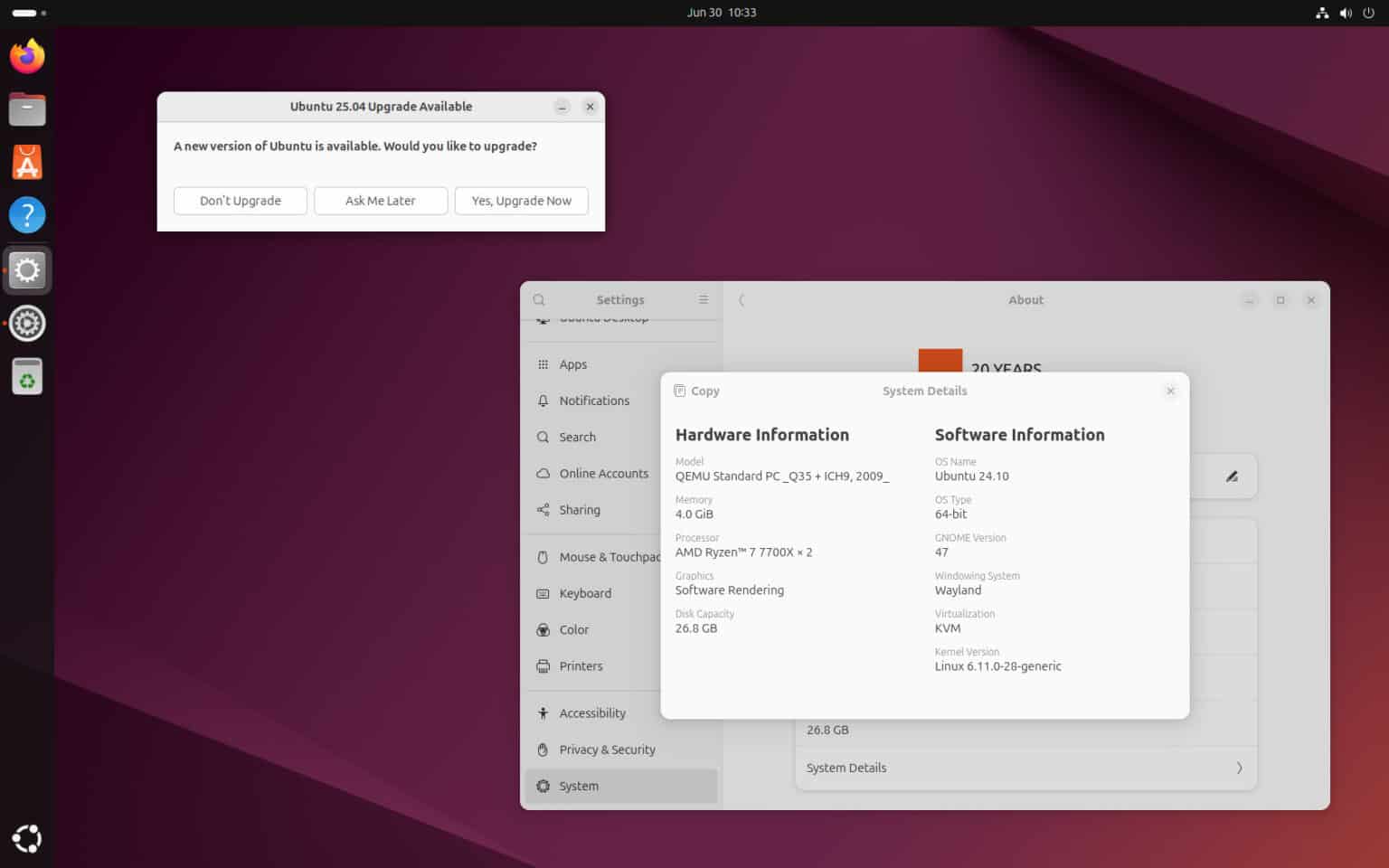Open the Settings hamburger menu

pos(703,299)
